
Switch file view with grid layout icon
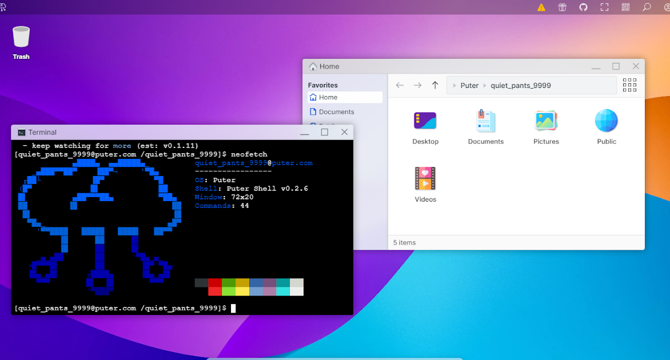click(629, 85)
